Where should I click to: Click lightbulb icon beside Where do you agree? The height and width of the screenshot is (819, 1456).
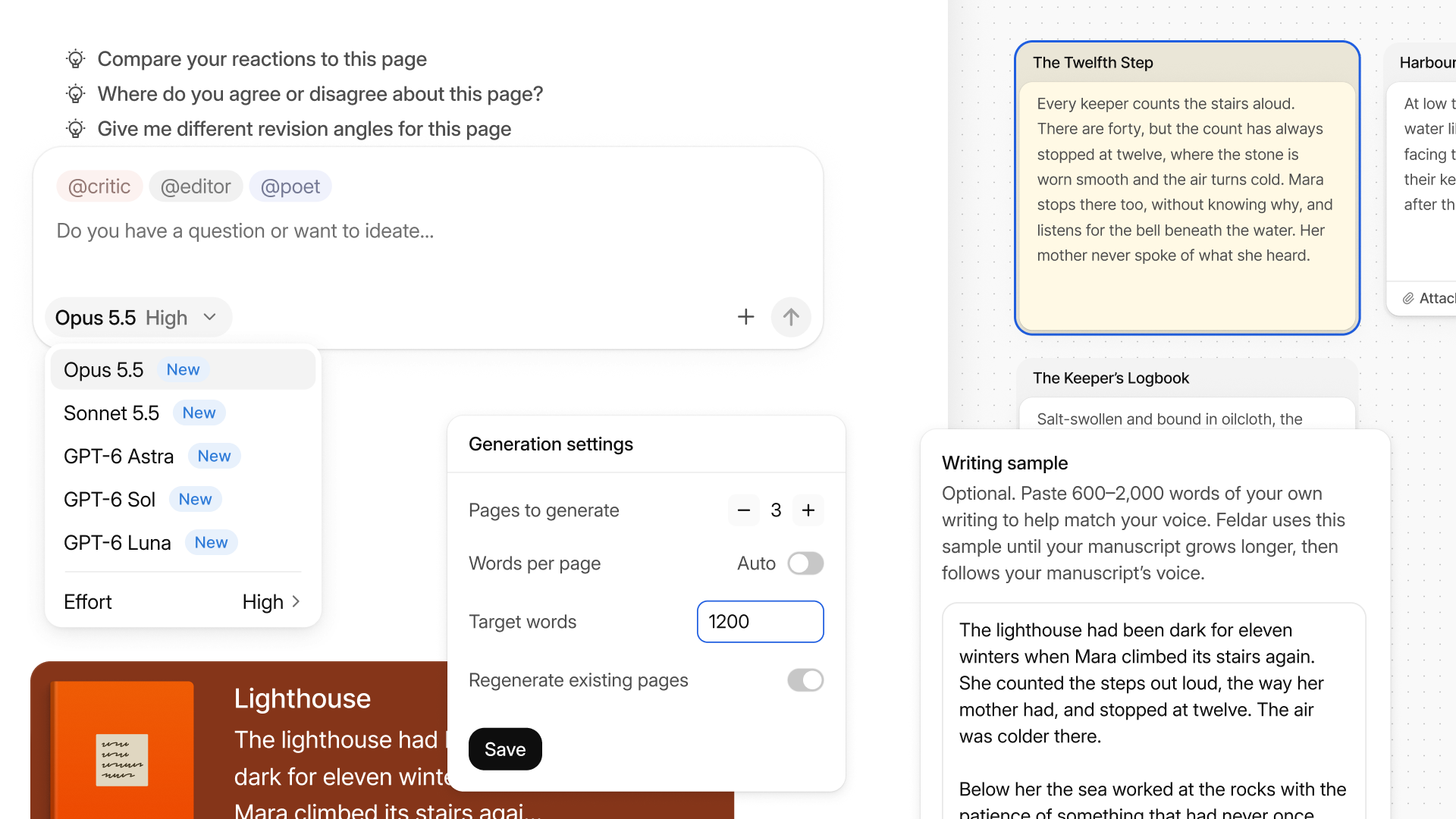tap(75, 94)
